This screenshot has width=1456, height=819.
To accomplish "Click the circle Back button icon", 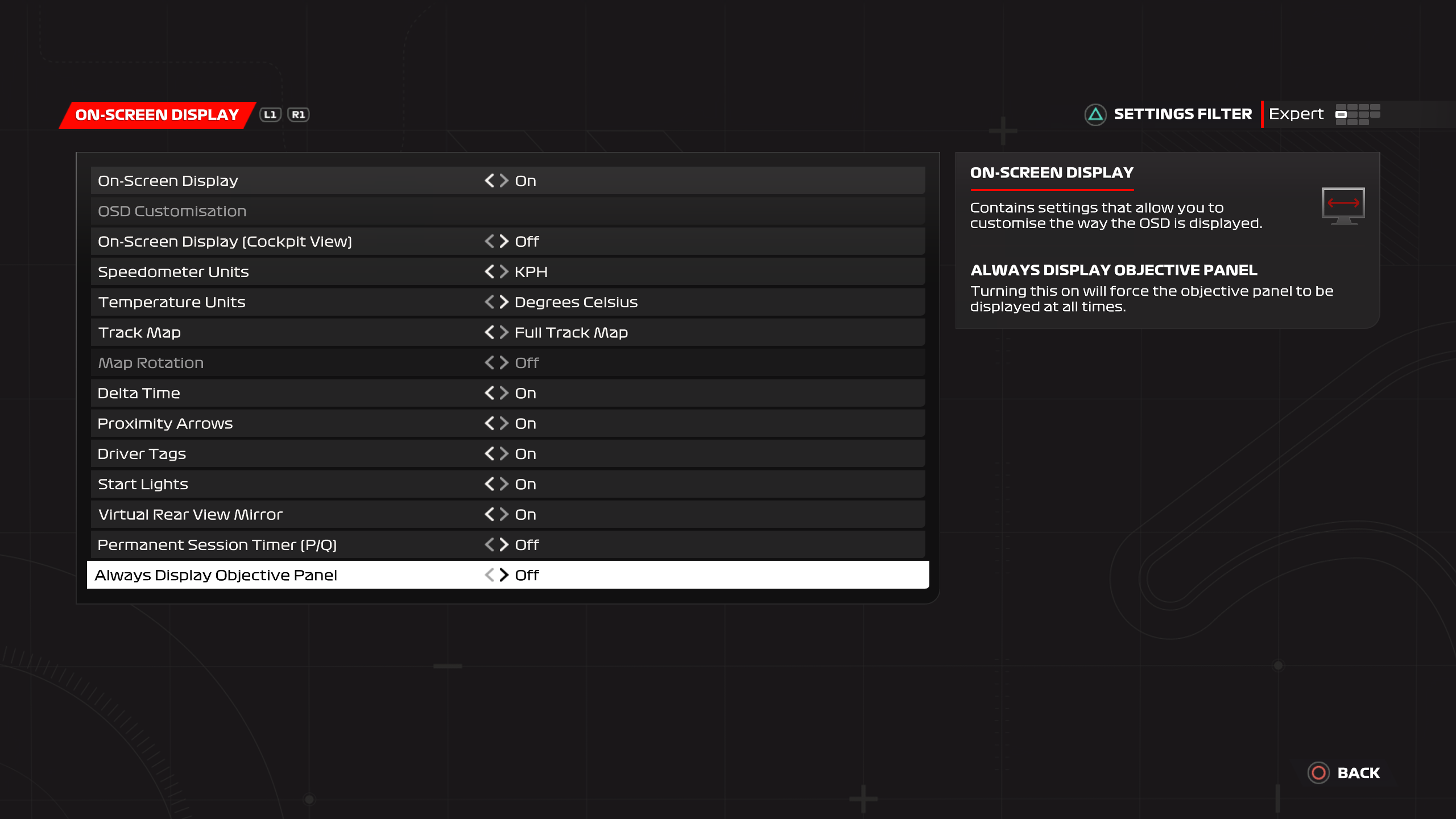I will coord(1318,772).
